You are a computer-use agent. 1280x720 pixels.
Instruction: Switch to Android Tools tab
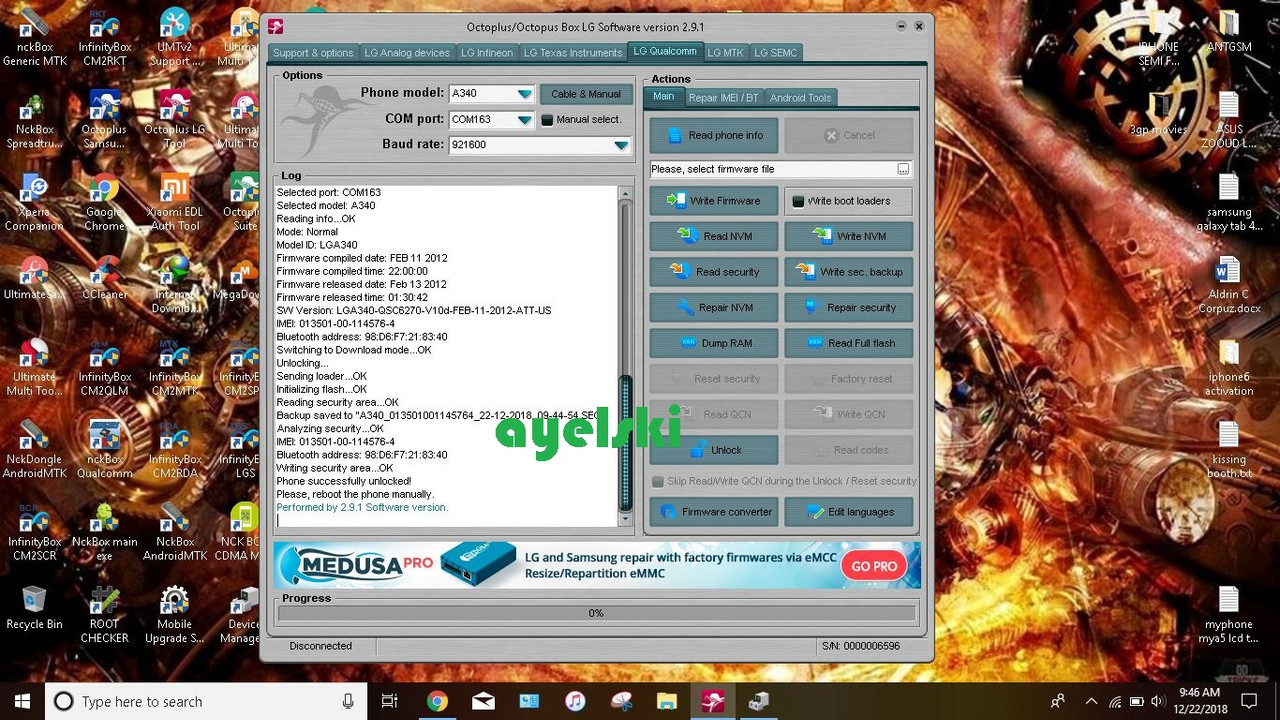click(800, 98)
